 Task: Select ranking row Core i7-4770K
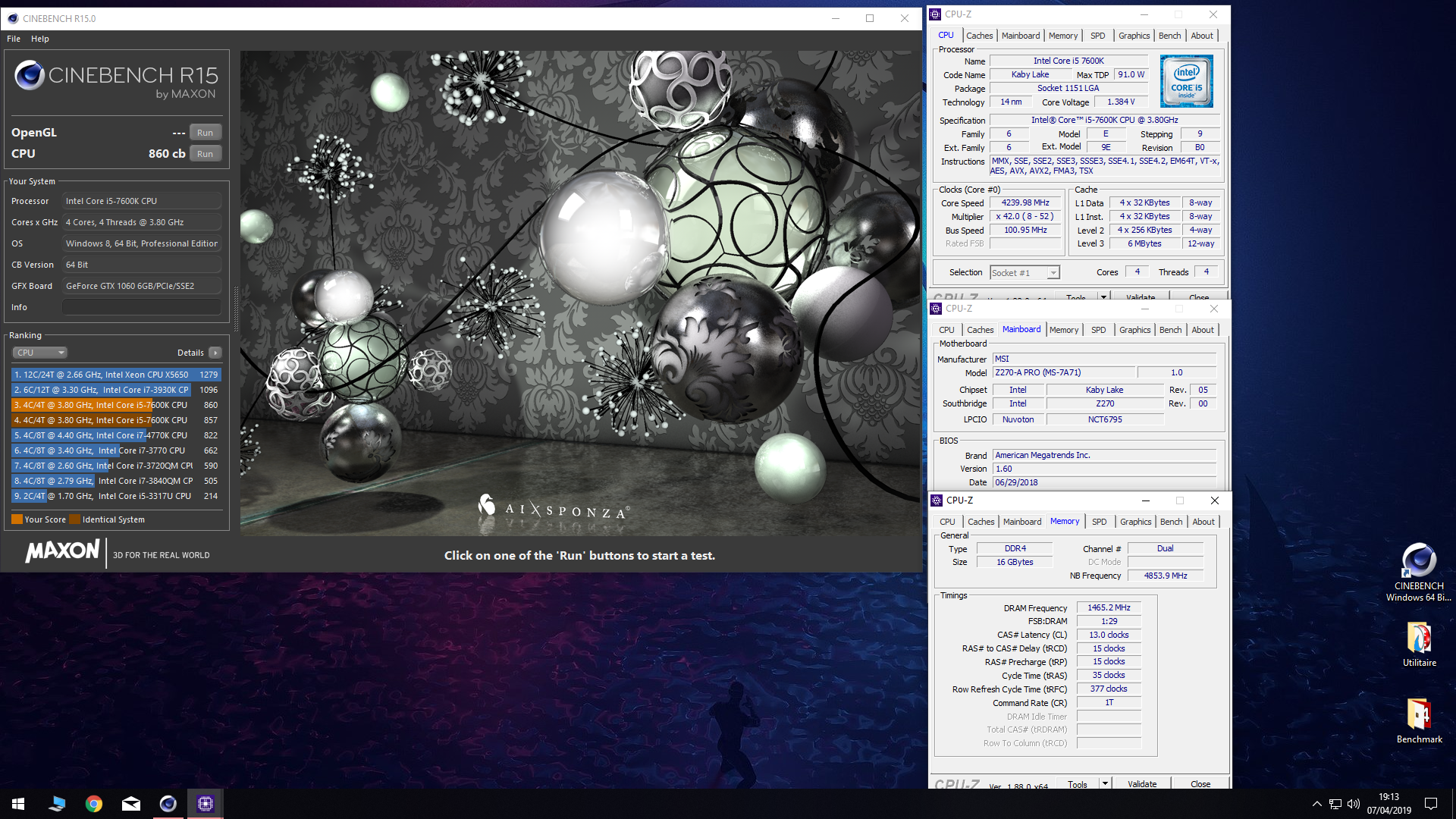tap(116, 435)
